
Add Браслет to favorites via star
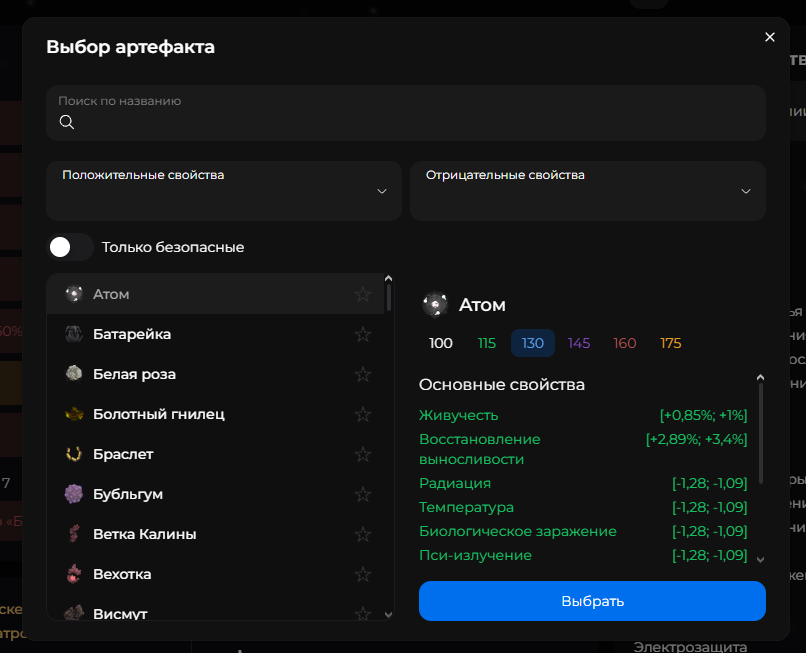(x=363, y=454)
